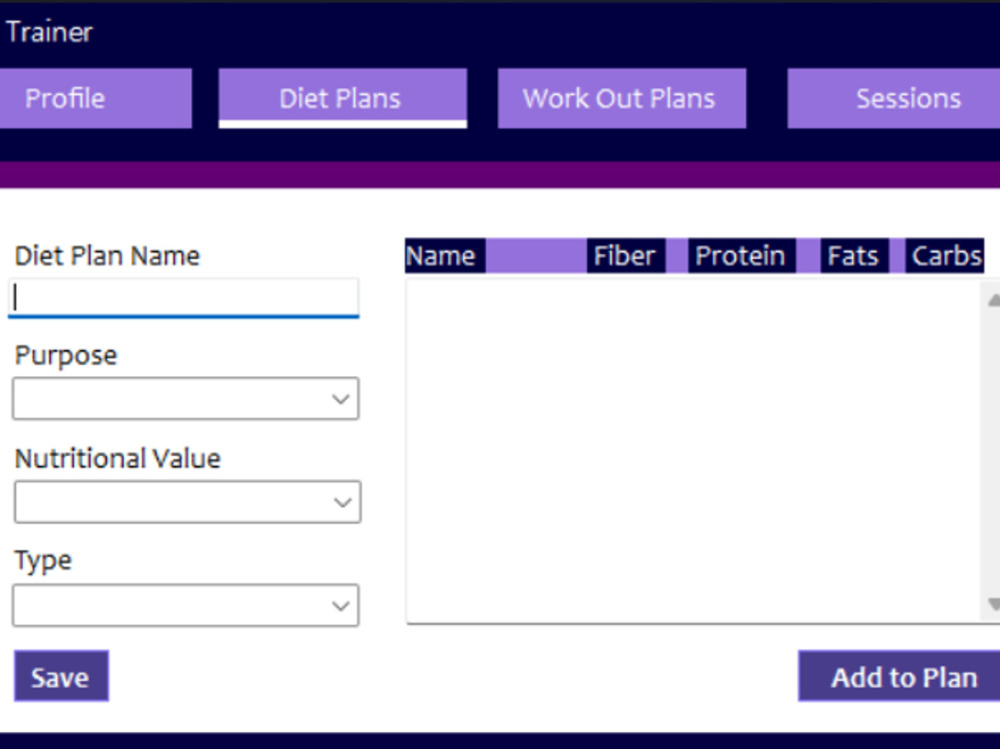Click the Fats column header

(852, 255)
